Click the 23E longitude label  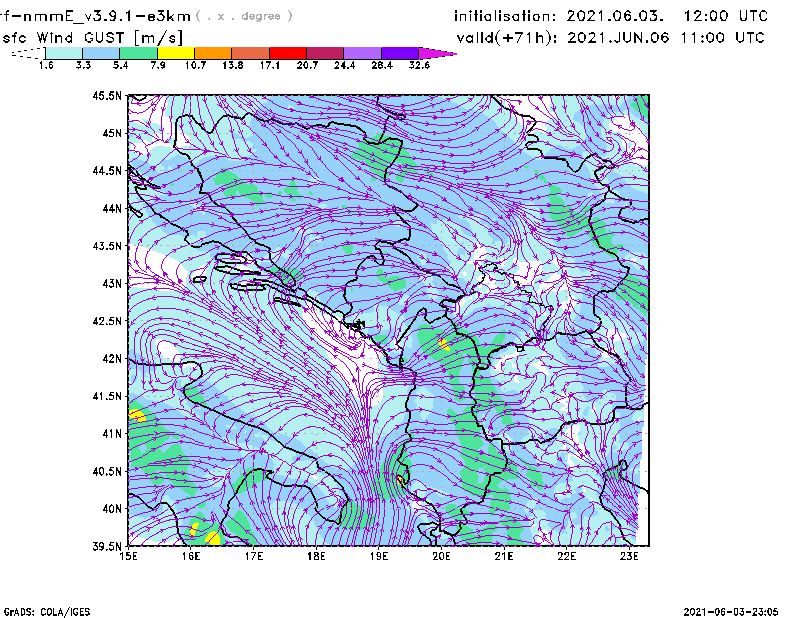pos(629,556)
